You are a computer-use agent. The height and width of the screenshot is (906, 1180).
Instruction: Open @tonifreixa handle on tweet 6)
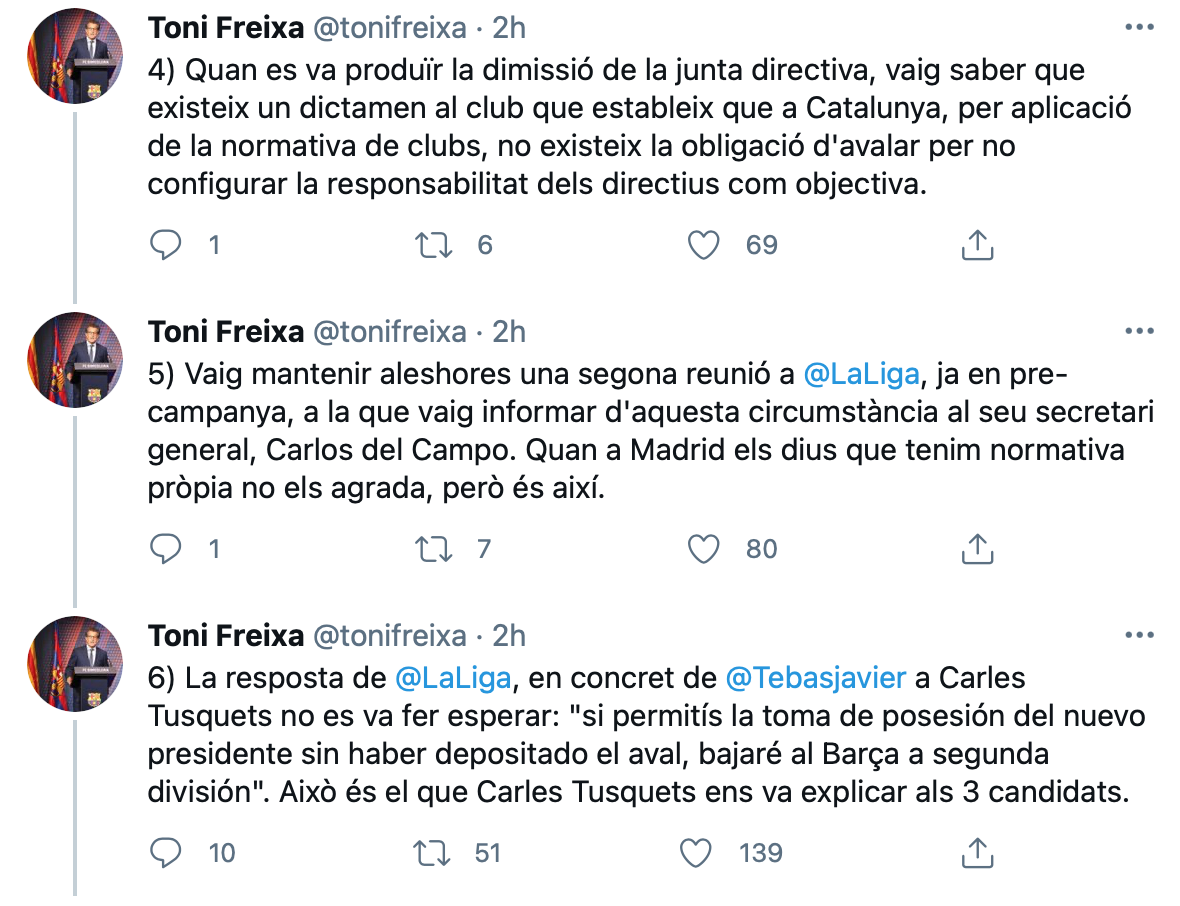pyautogui.click(x=390, y=635)
